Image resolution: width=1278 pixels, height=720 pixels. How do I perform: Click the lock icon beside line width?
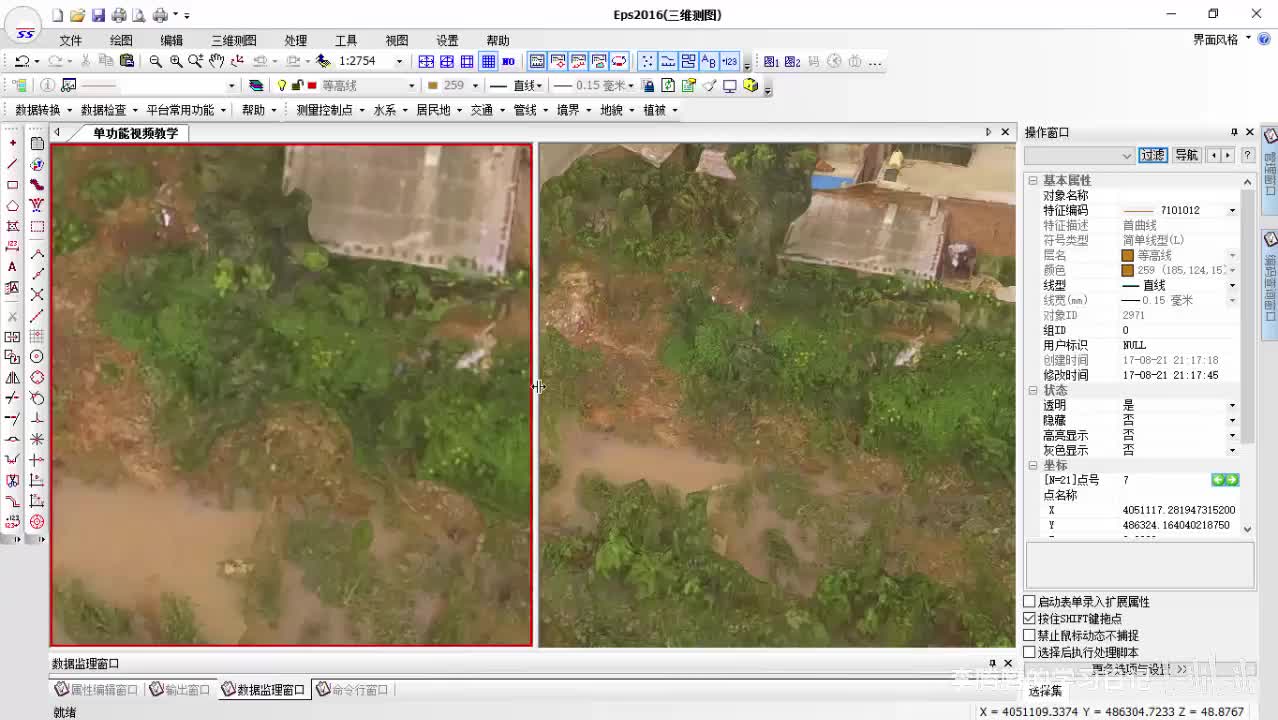648,86
